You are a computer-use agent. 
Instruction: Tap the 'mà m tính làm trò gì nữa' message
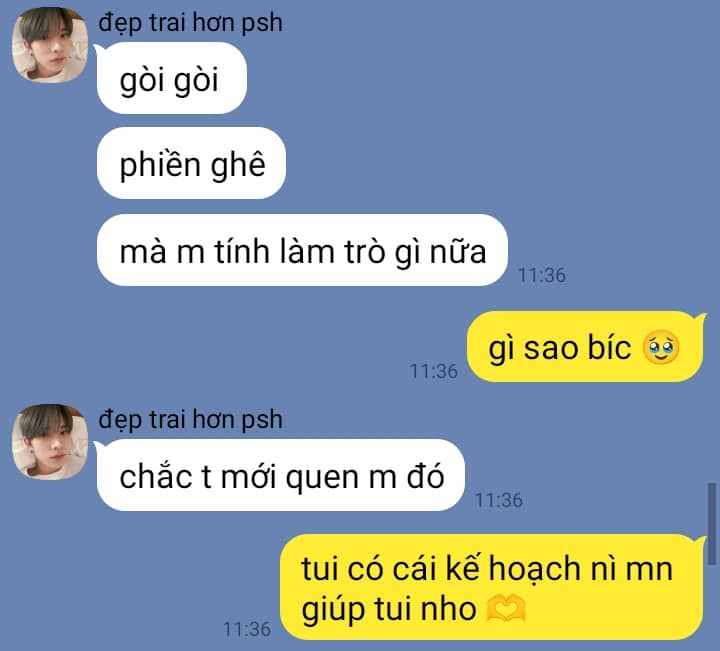tap(302, 250)
